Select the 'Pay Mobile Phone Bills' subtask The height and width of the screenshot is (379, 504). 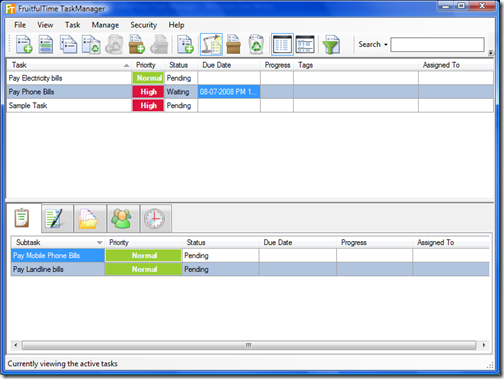58,256
